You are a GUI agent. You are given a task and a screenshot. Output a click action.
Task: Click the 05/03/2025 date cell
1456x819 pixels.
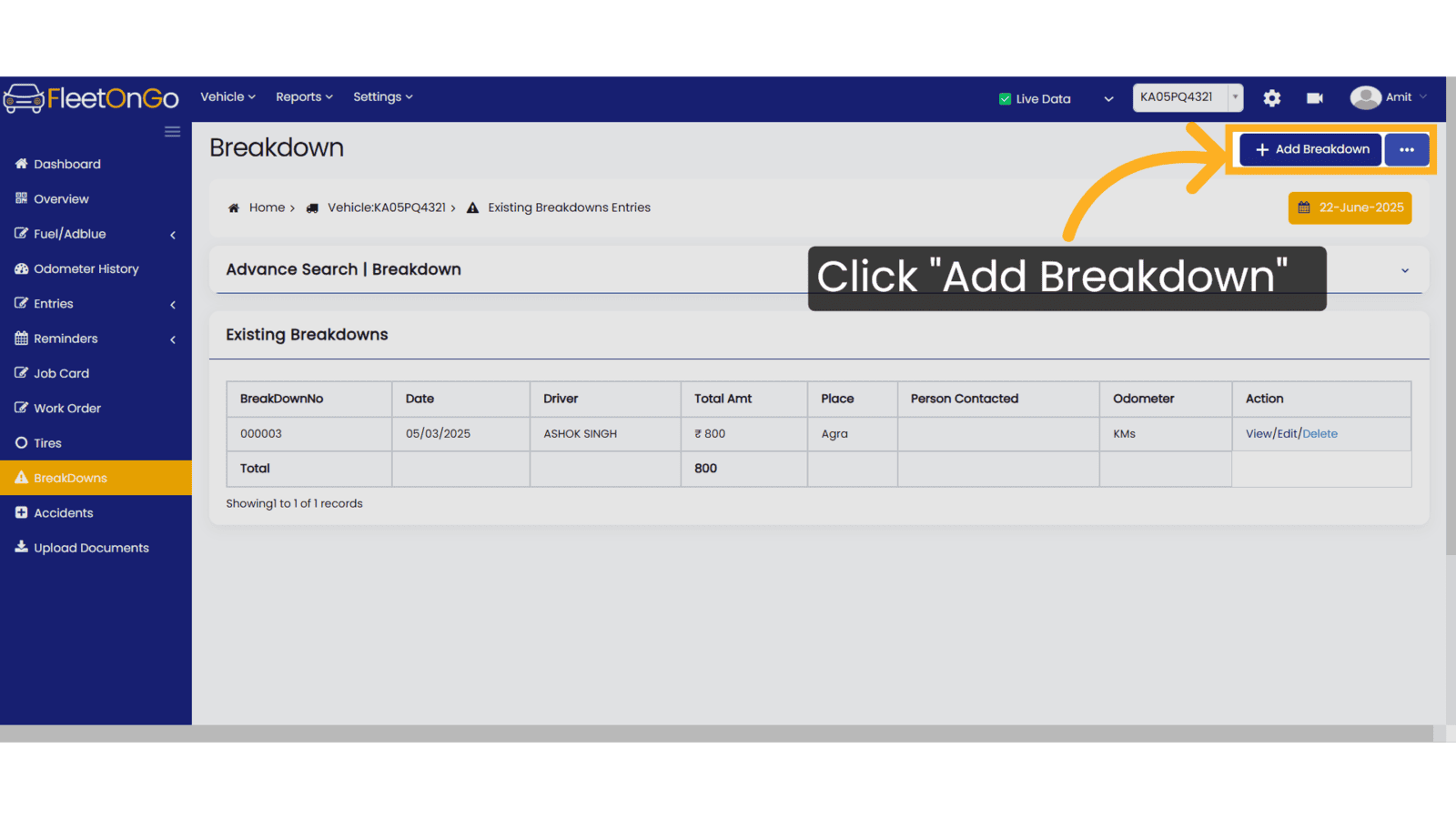point(461,434)
